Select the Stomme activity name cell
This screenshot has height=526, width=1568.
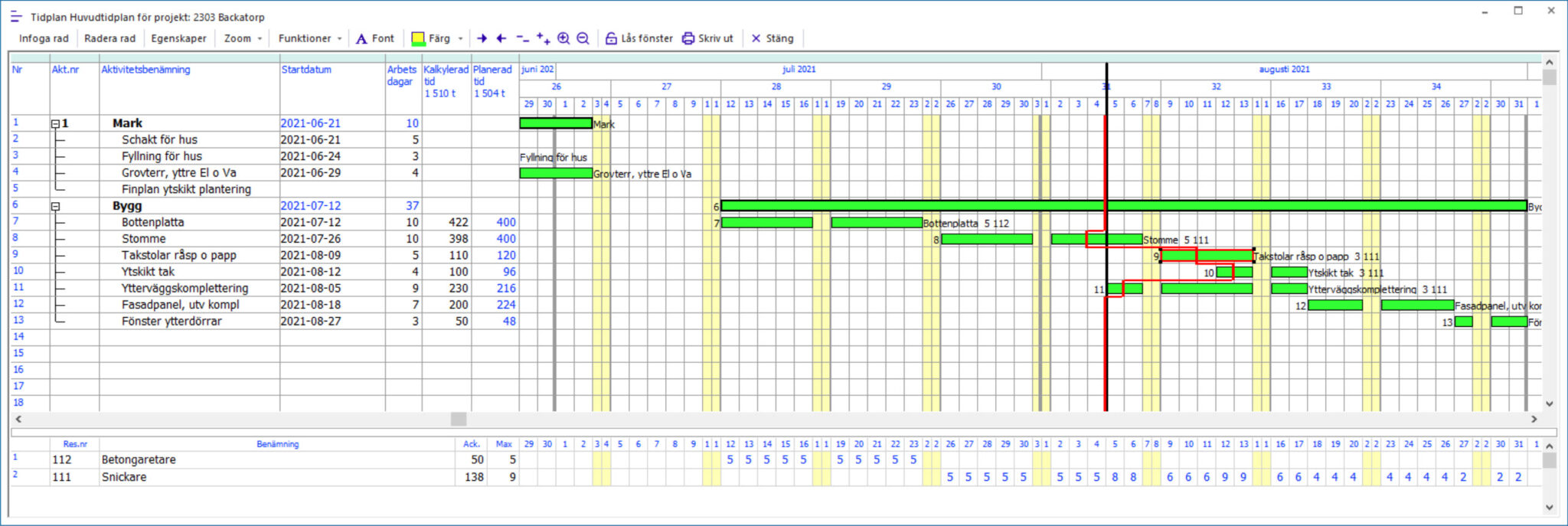(x=144, y=239)
